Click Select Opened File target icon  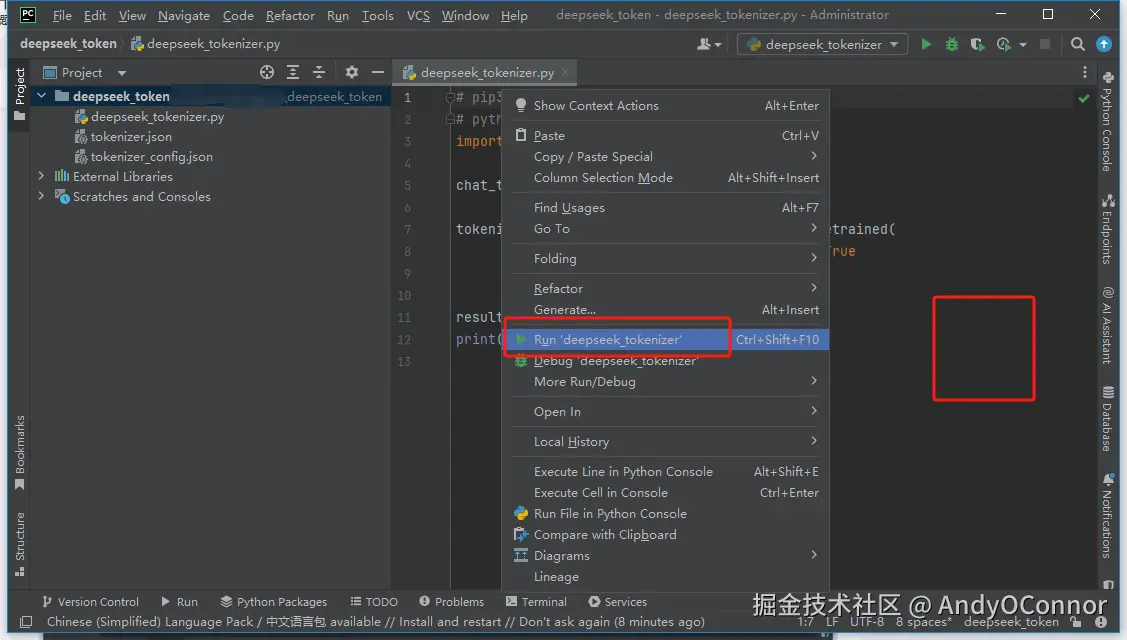tap(267, 72)
